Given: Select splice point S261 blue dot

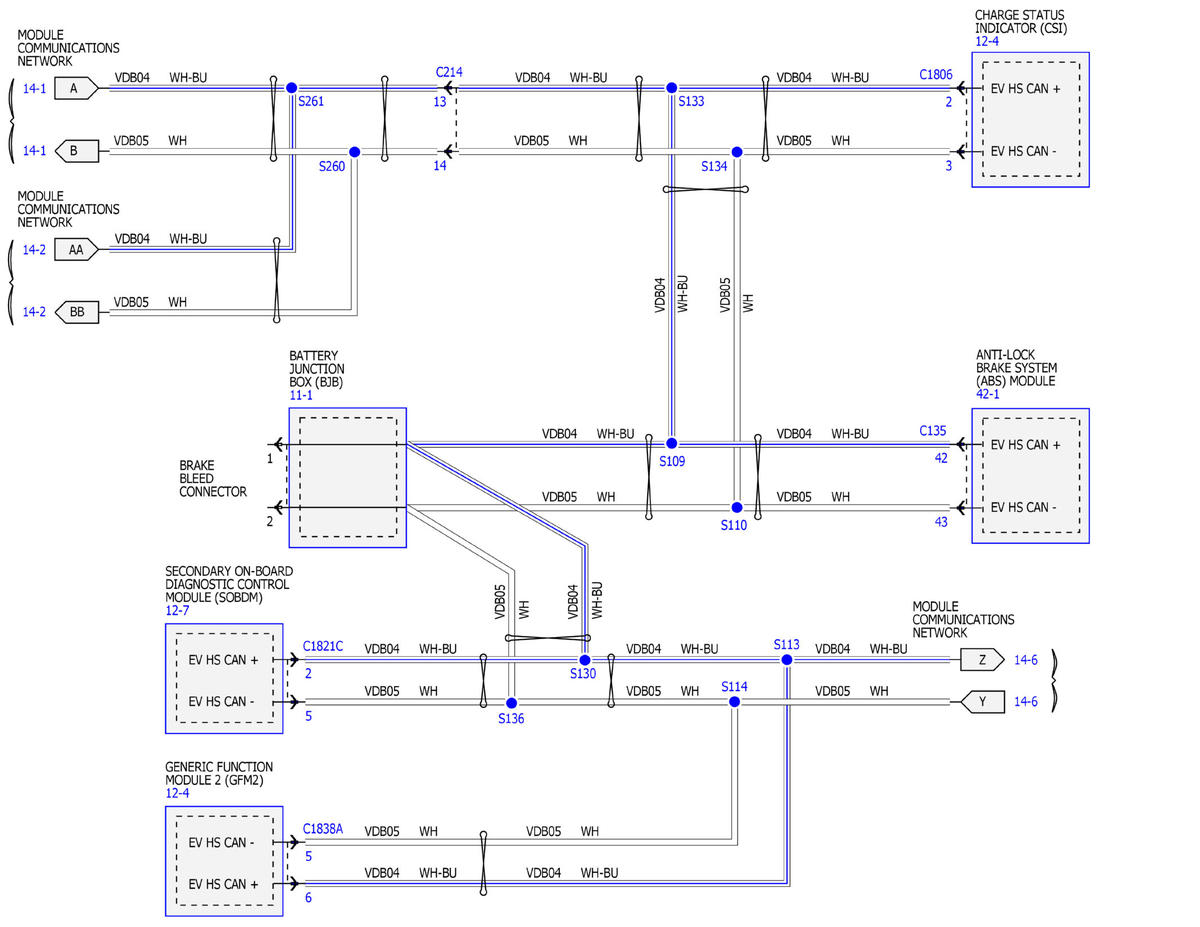Looking at the screenshot, I should [291, 88].
